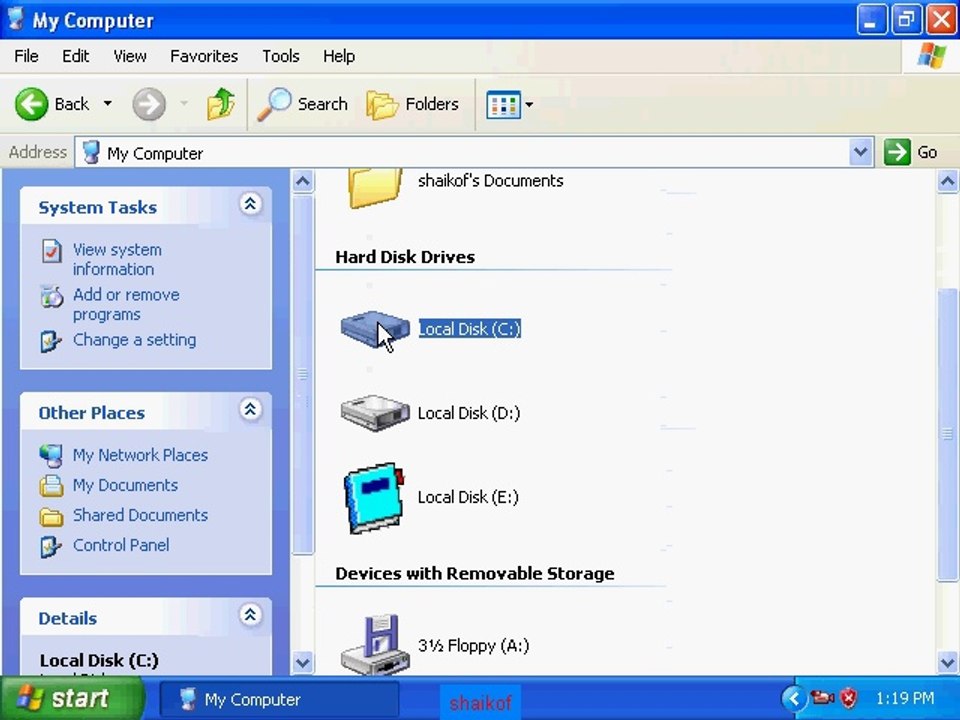Viewport: 960px width, 720px height.
Task: Click the Change a setting icon
Action: point(51,341)
